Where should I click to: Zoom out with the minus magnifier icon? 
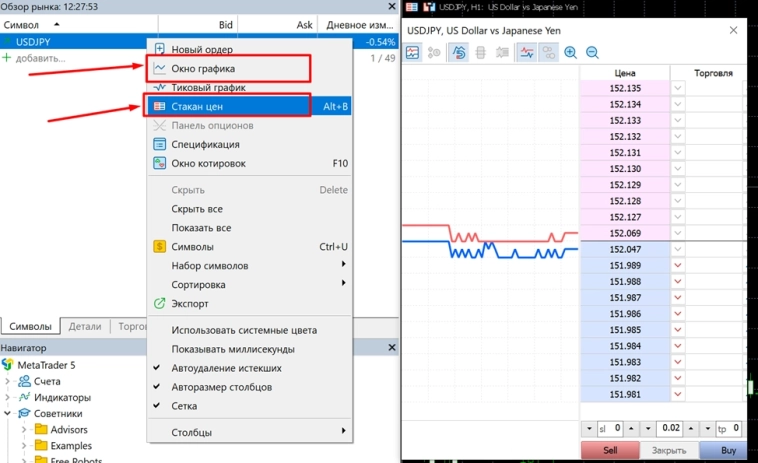point(592,52)
